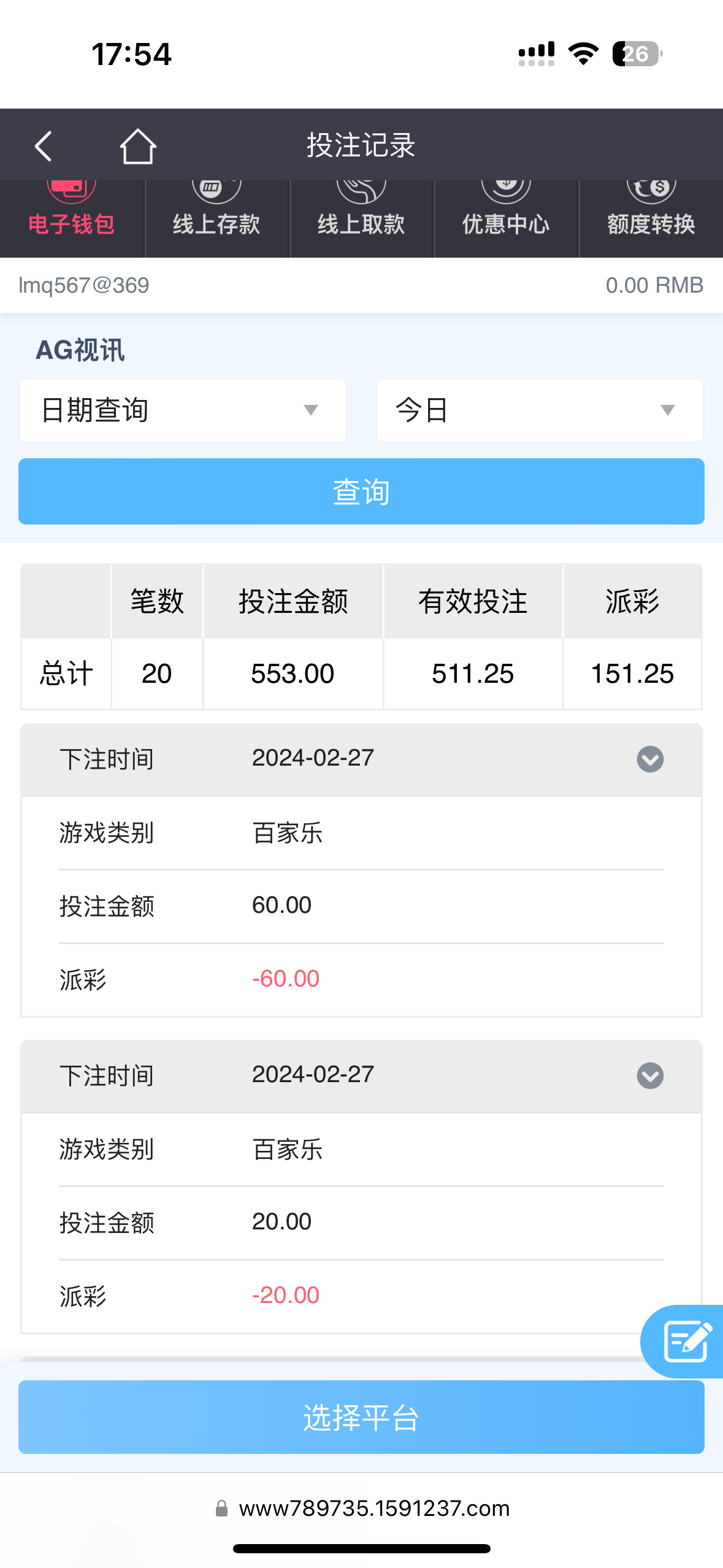Open the 今日 date range dropdown
Image resolution: width=723 pixels, height=1568 pixels.
pos(540,410)
